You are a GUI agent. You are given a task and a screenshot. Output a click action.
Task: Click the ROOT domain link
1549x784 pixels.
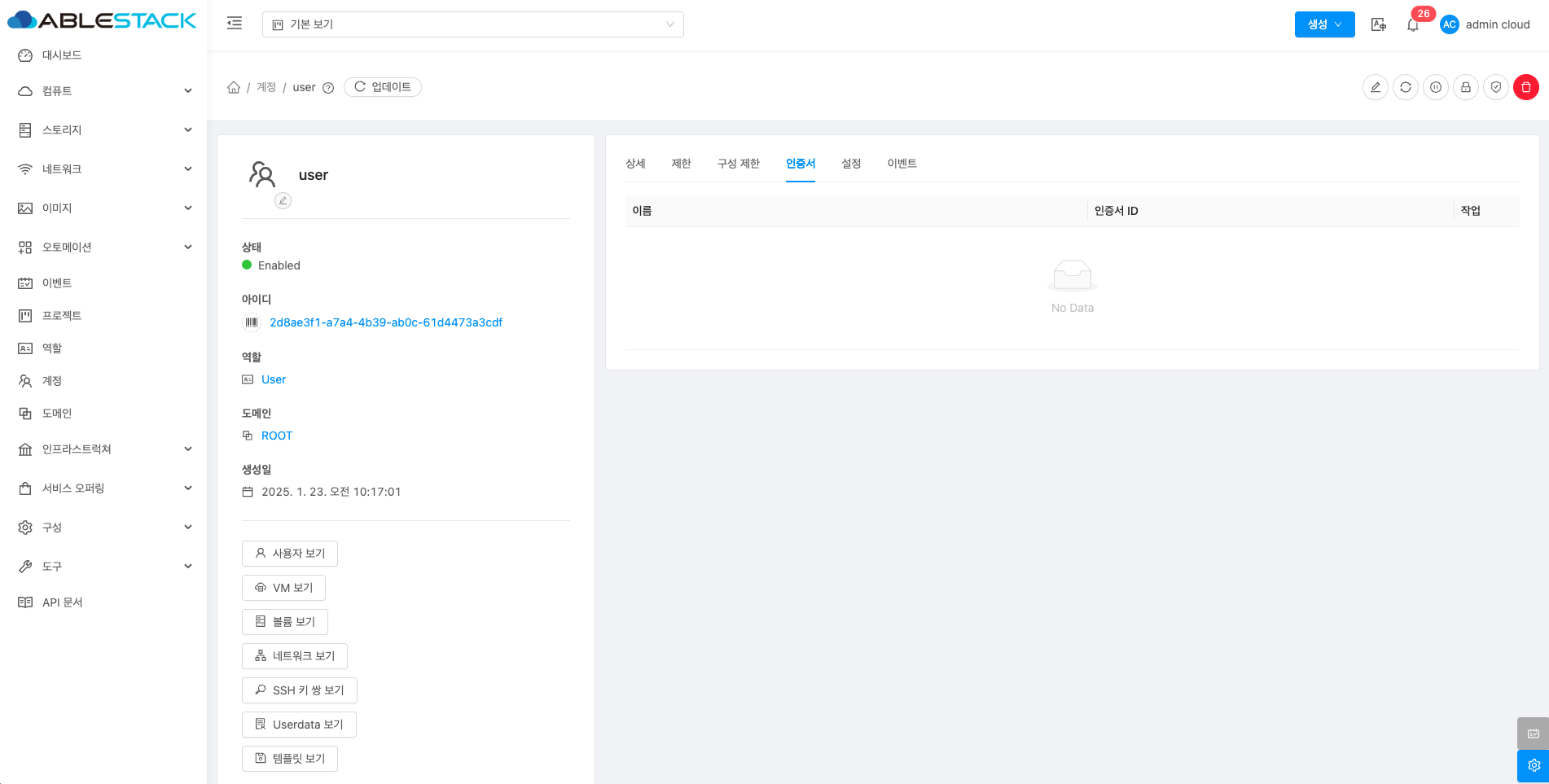point(276,436)
